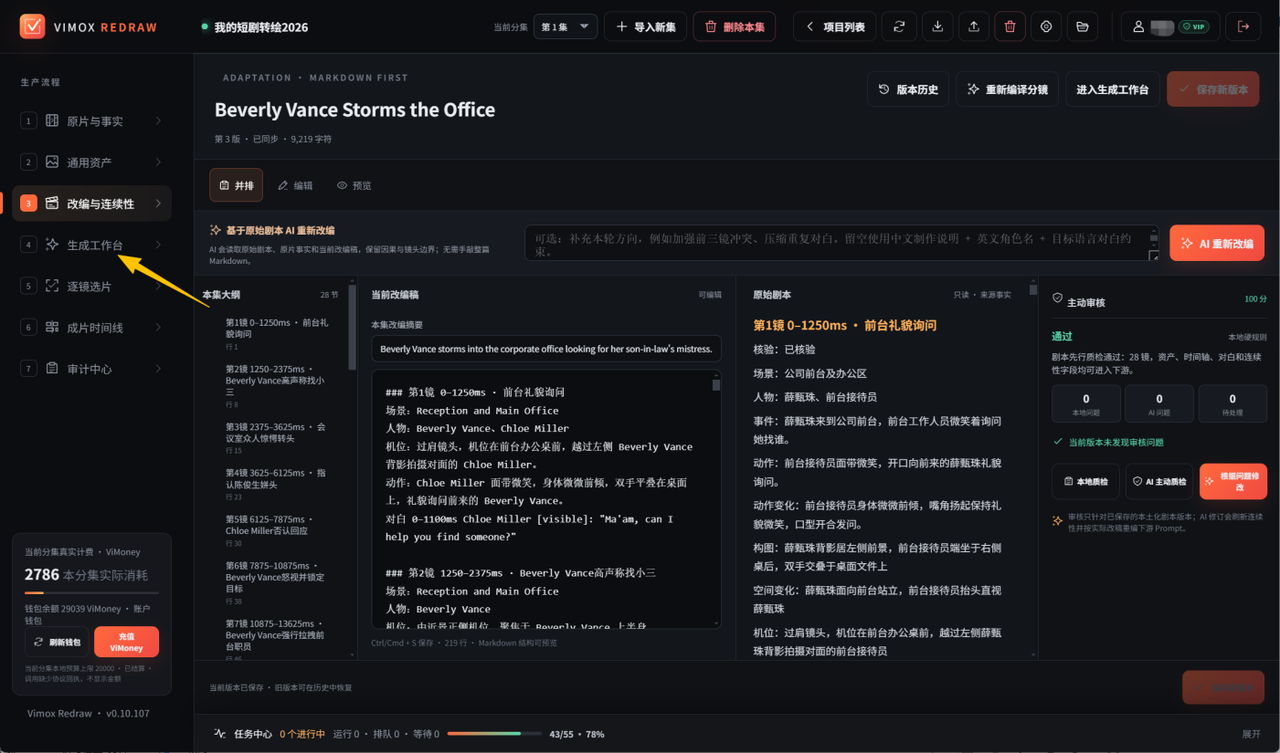Click the outline panel scrollbar
1280x753 pixels.
tap(352, 330)
